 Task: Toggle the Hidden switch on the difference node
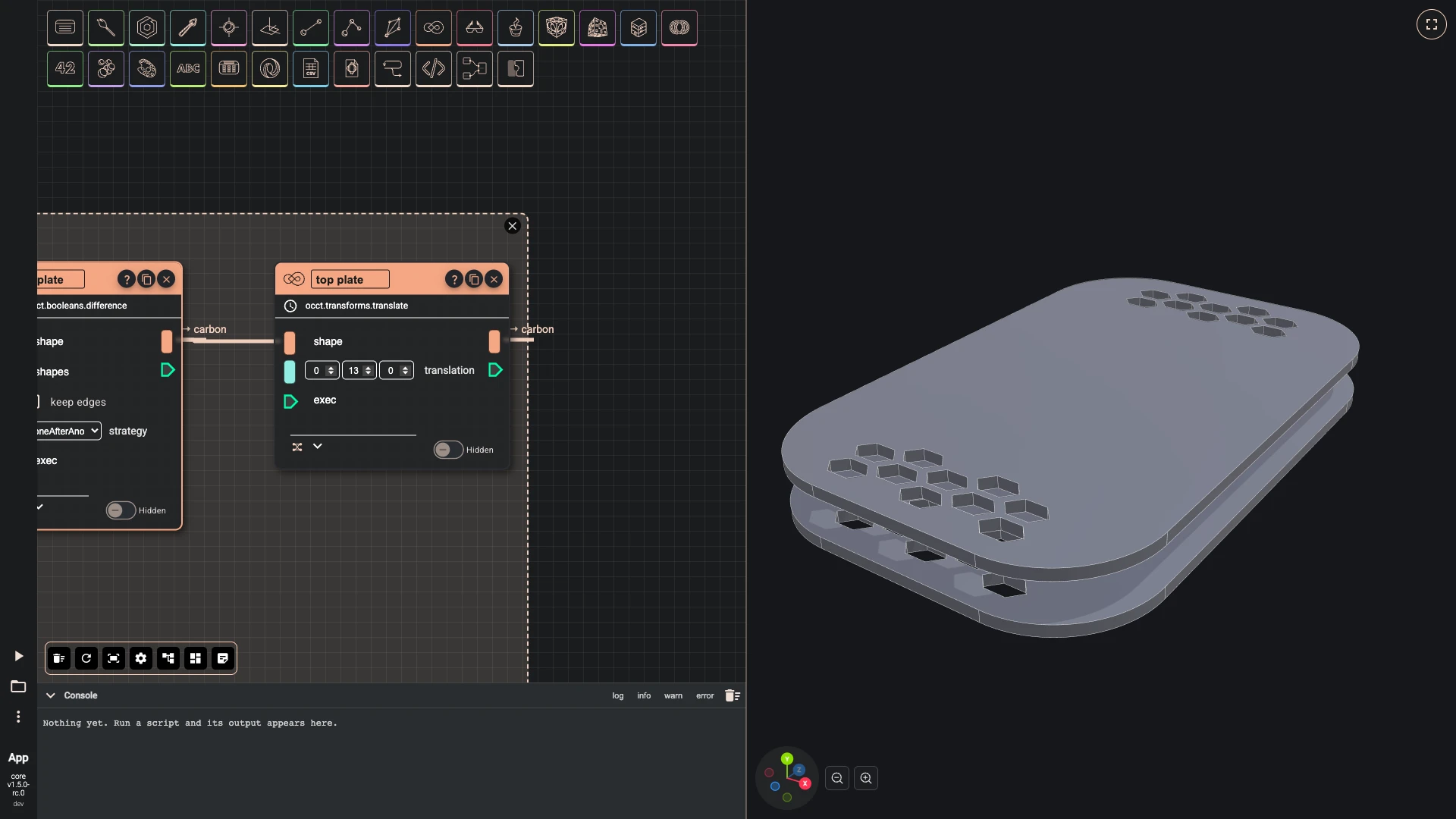point(121,510)
